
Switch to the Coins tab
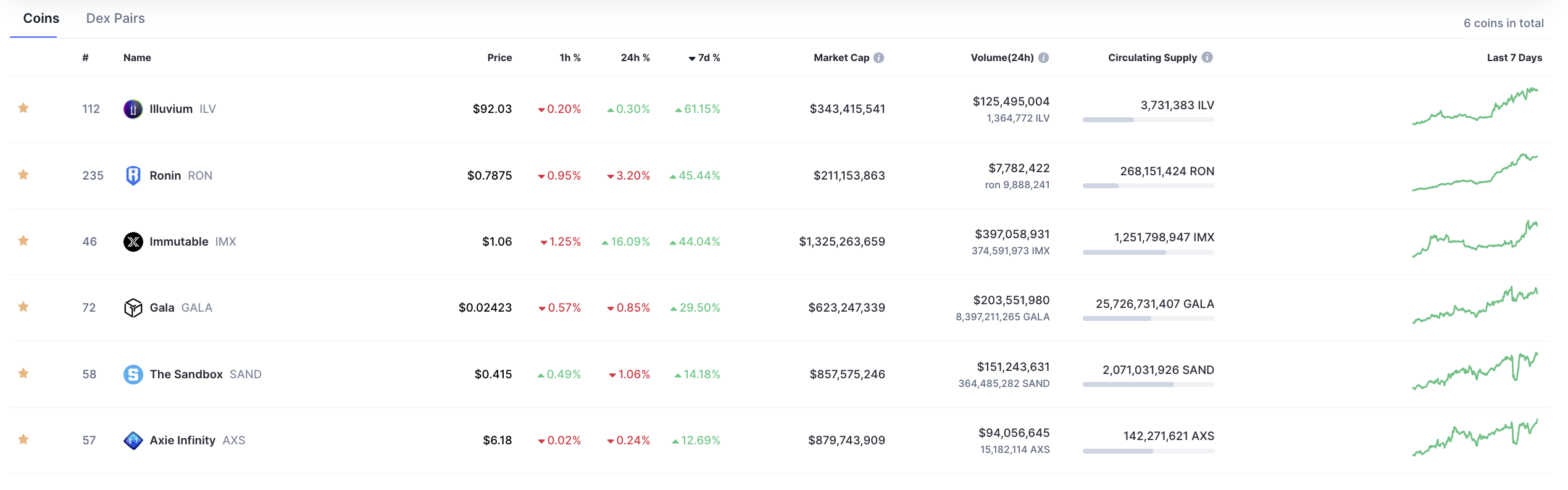pyautogui.click(x=41, y=19)
